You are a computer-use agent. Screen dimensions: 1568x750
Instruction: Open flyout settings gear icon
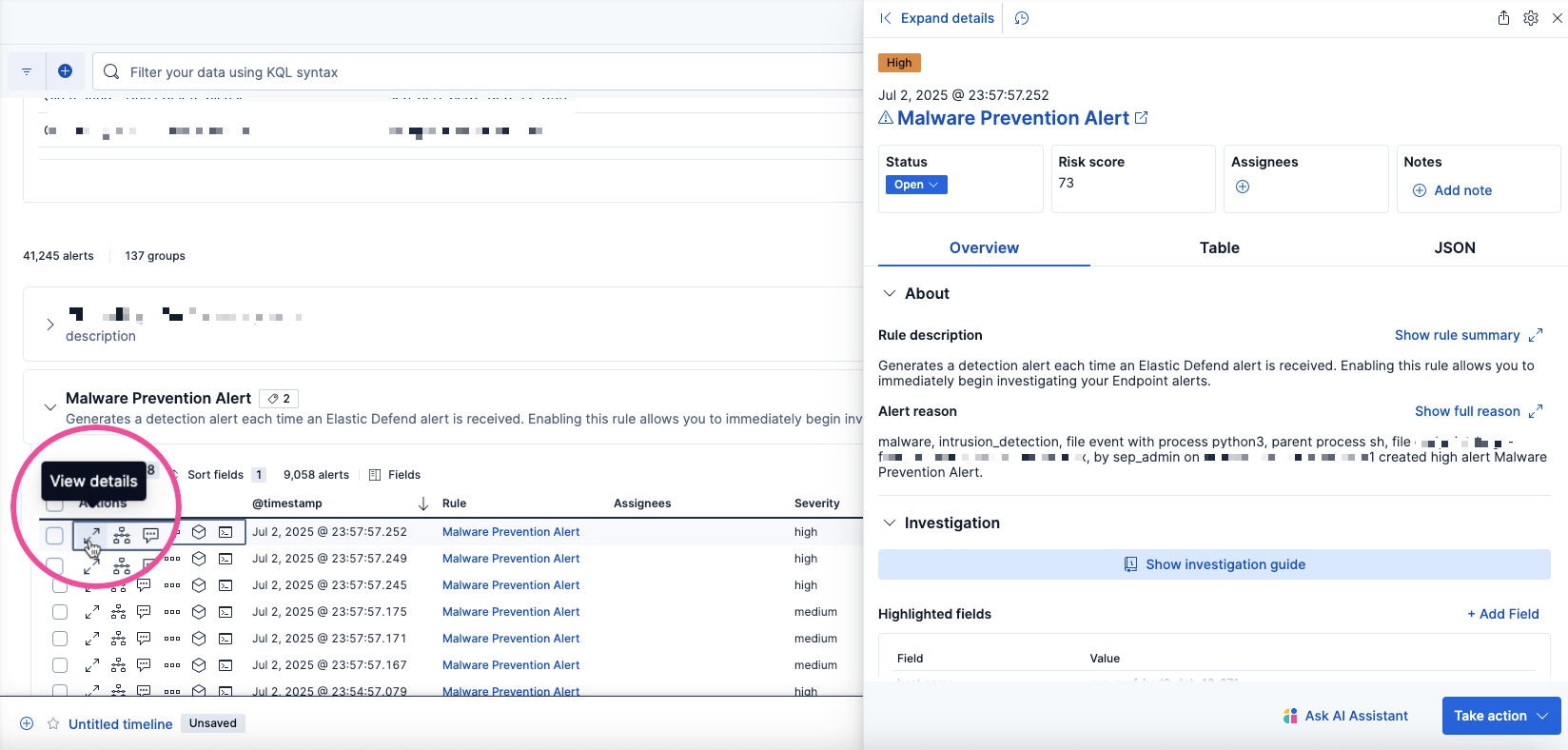(x=1531, y=18)
